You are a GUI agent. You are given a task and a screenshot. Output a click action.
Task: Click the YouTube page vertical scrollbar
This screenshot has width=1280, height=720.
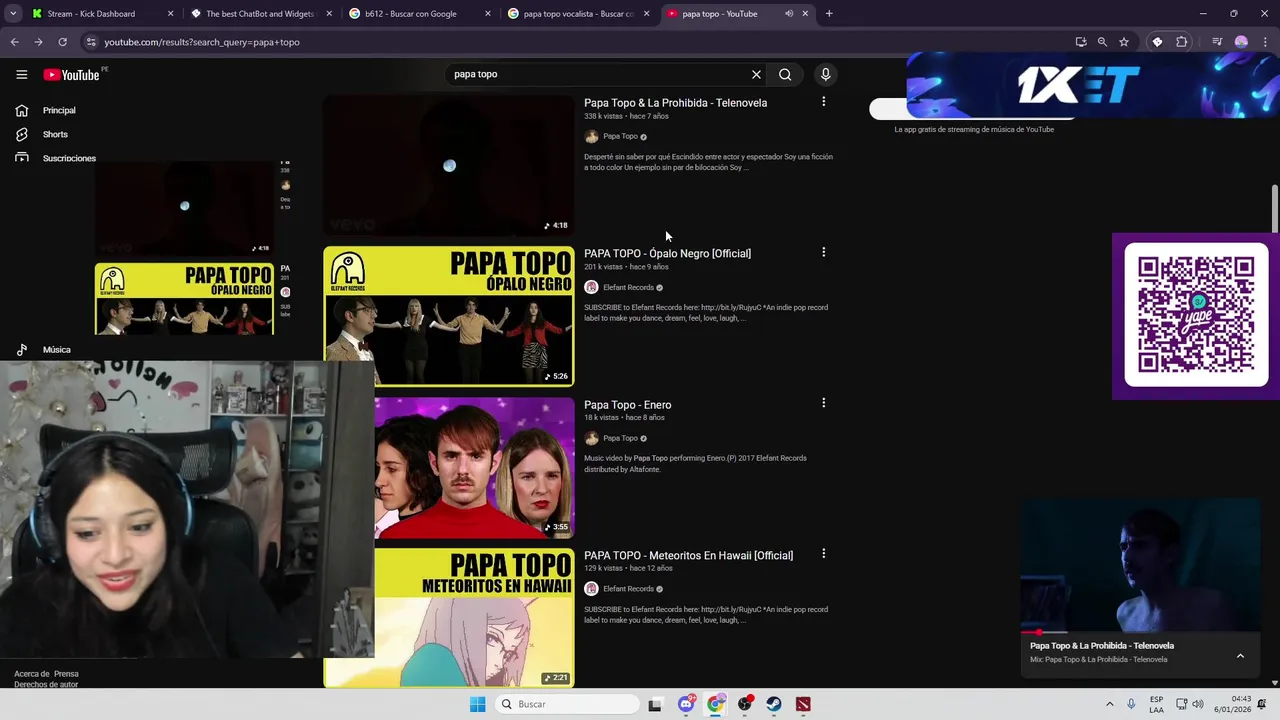1274,208
